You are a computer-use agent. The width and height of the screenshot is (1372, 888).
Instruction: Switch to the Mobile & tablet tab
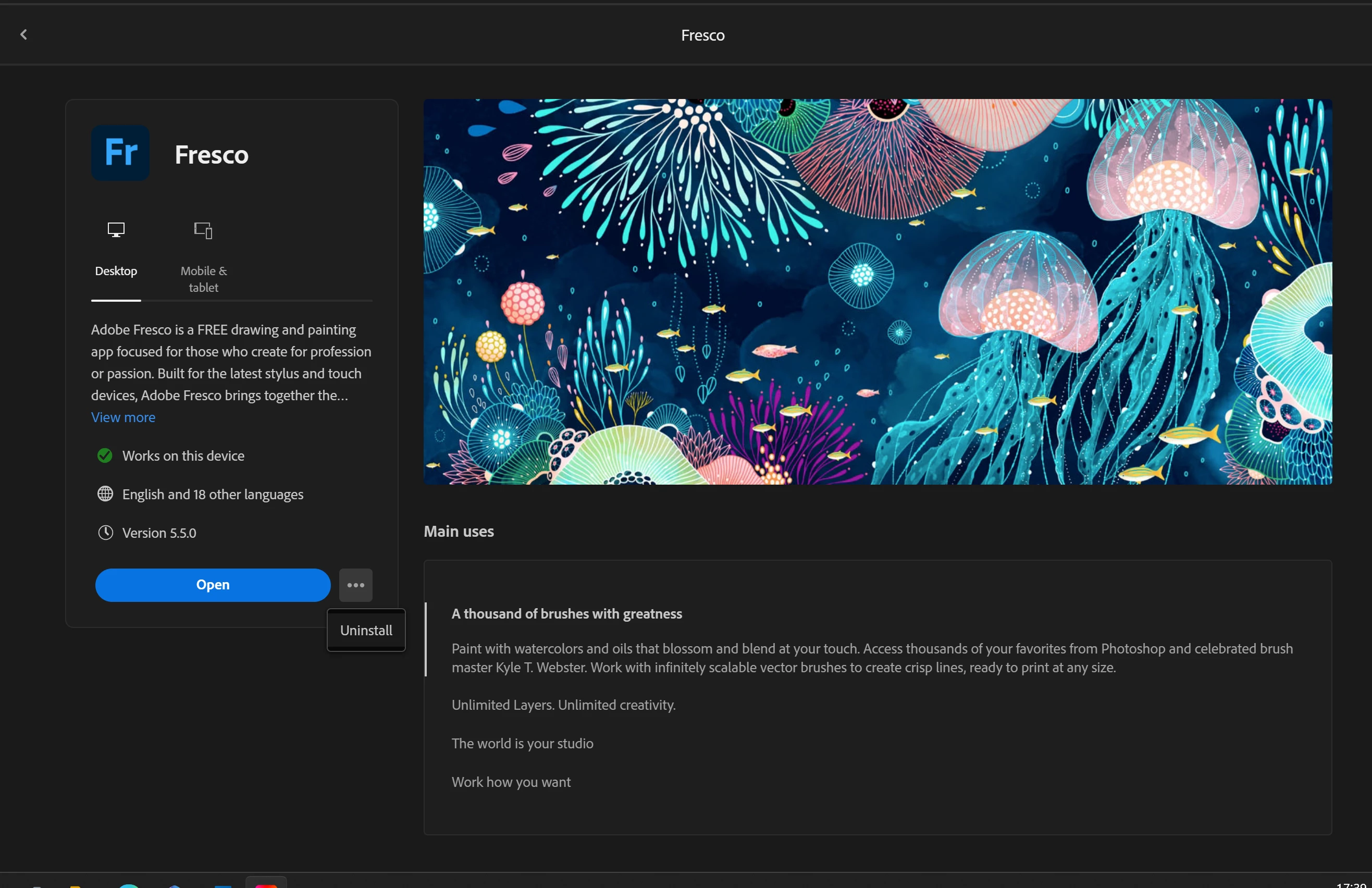(x=204, y=256)
